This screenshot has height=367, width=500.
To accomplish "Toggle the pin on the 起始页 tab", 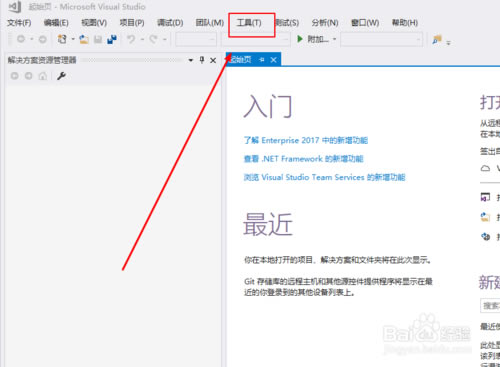I will tap(262, 60).
